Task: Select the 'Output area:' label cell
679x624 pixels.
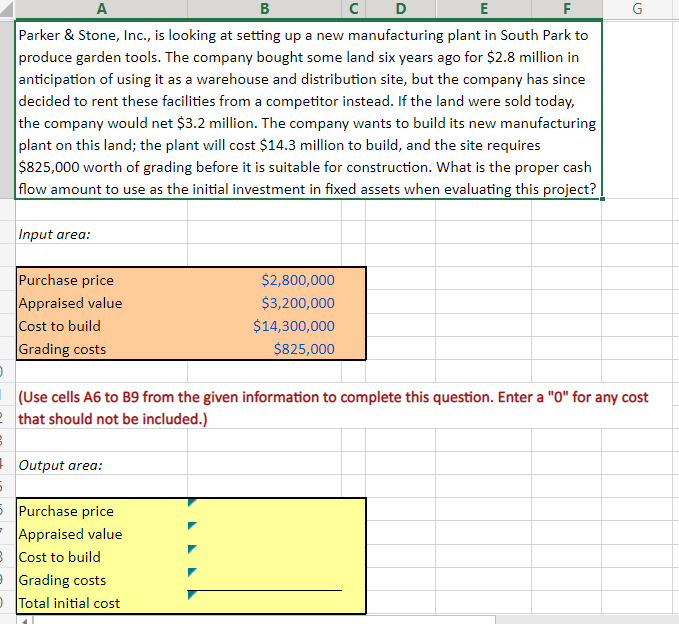Action: click(101, 465)
